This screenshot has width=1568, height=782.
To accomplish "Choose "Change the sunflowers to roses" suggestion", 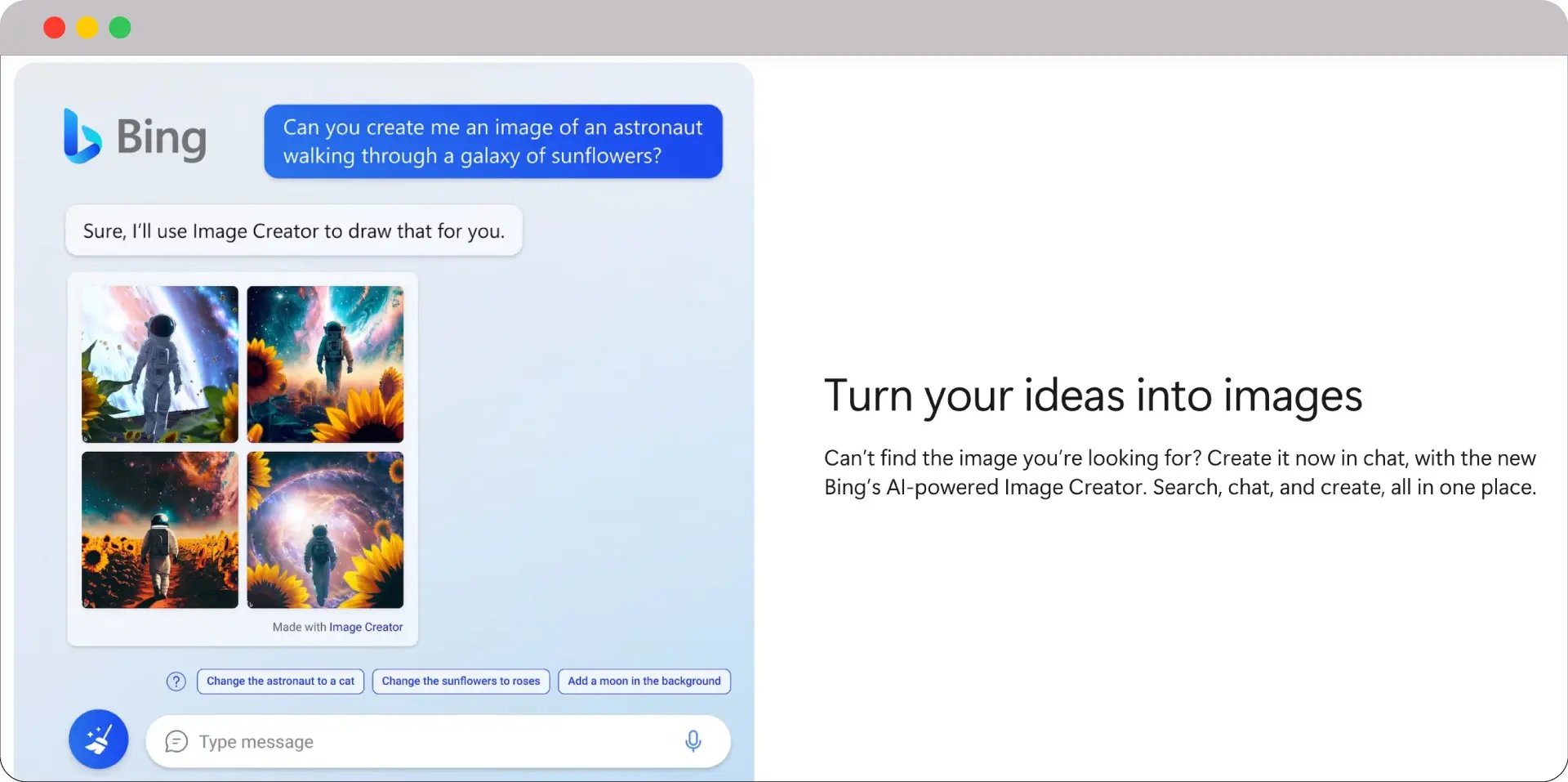I will point(461,681).
